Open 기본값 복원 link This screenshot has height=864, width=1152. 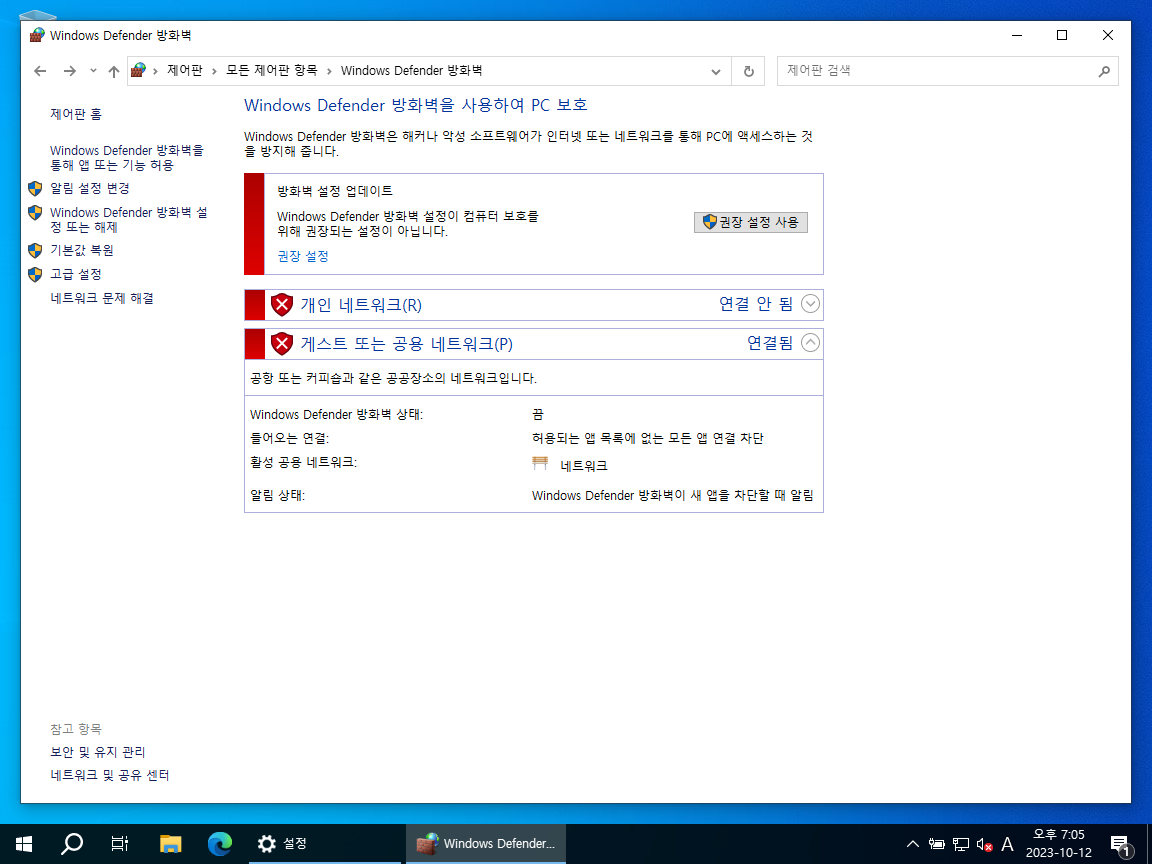click(82, 250)
